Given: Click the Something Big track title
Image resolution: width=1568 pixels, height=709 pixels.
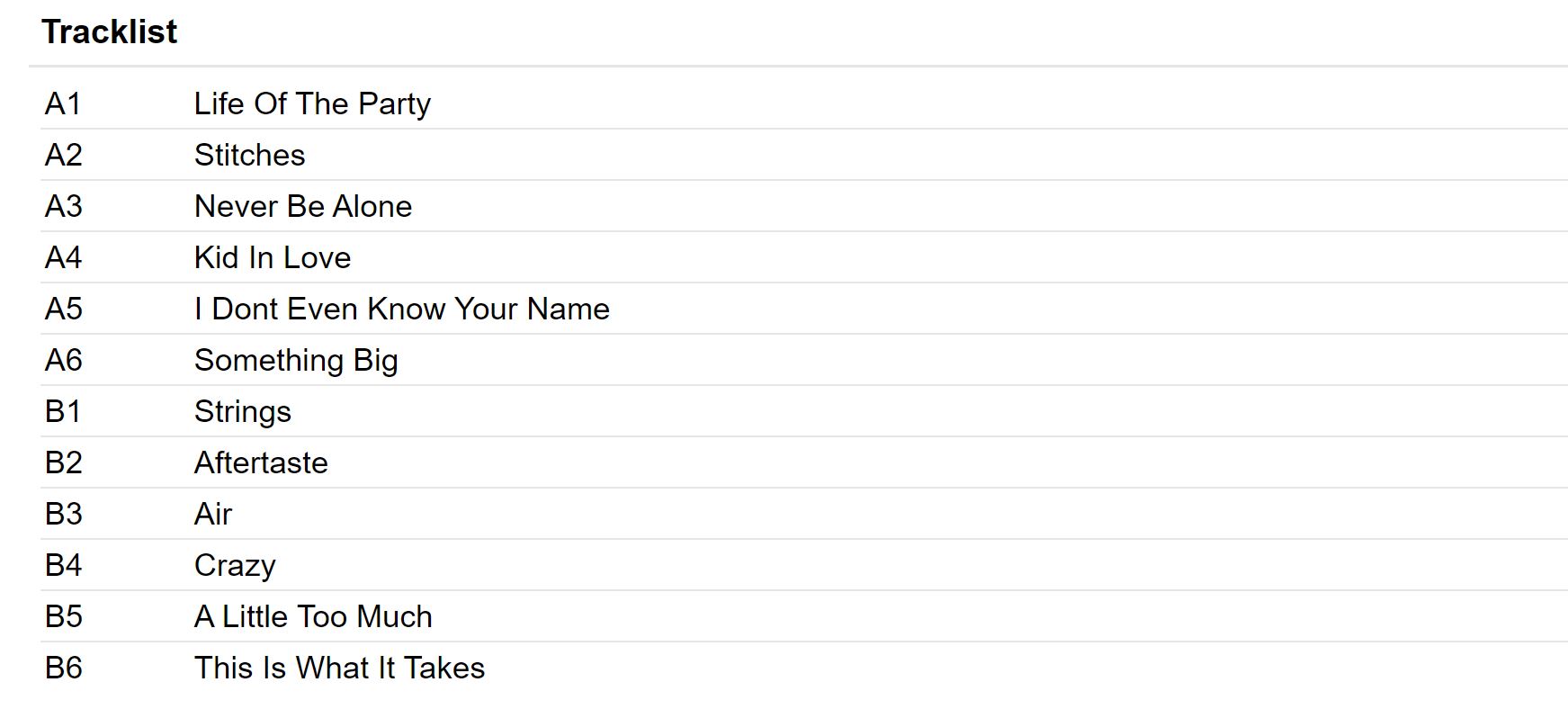Looking at the screenshot, I should coord(296,361).
